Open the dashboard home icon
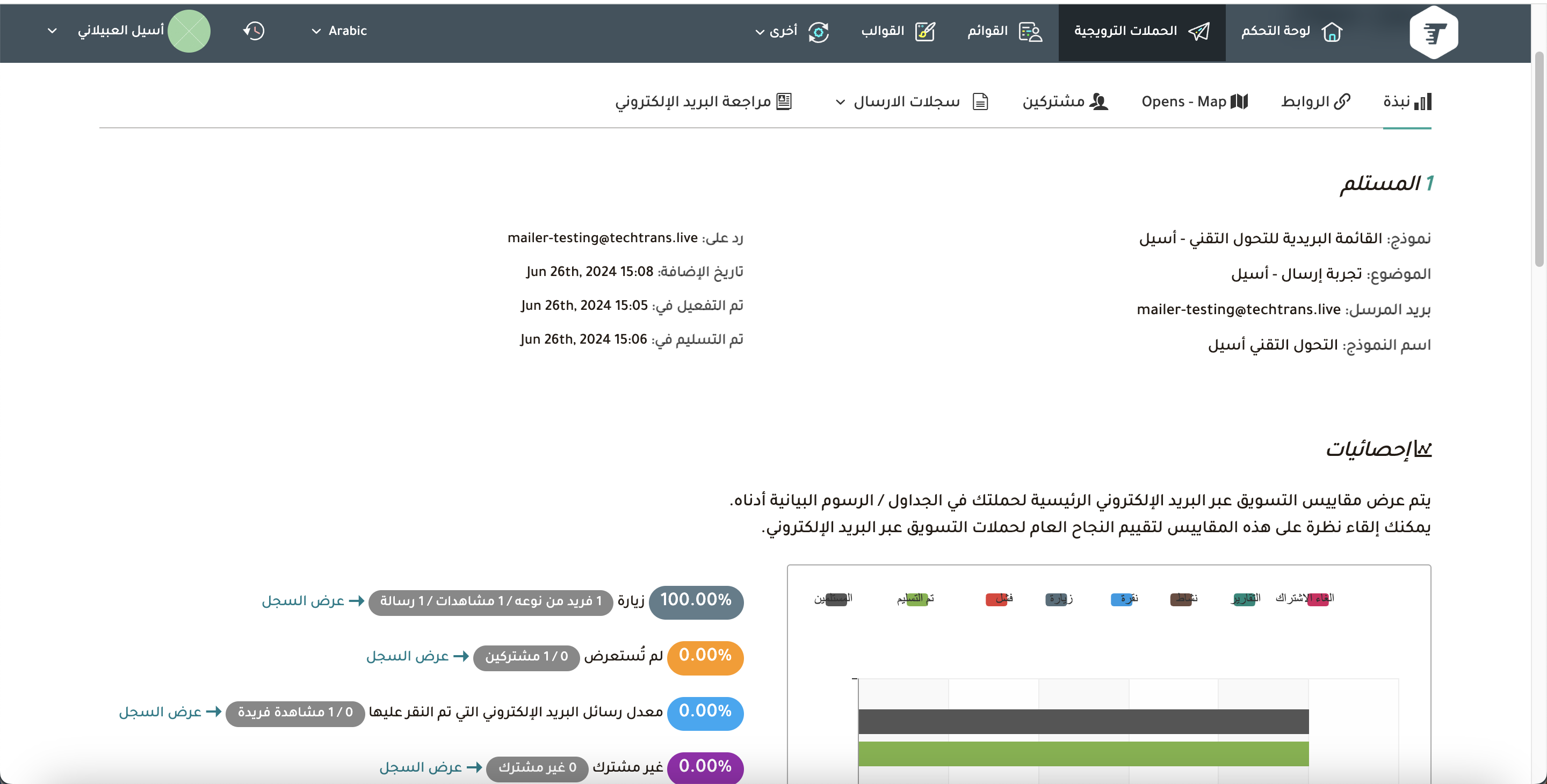This screenshot has height=784, width=1547. (1332, 31)
